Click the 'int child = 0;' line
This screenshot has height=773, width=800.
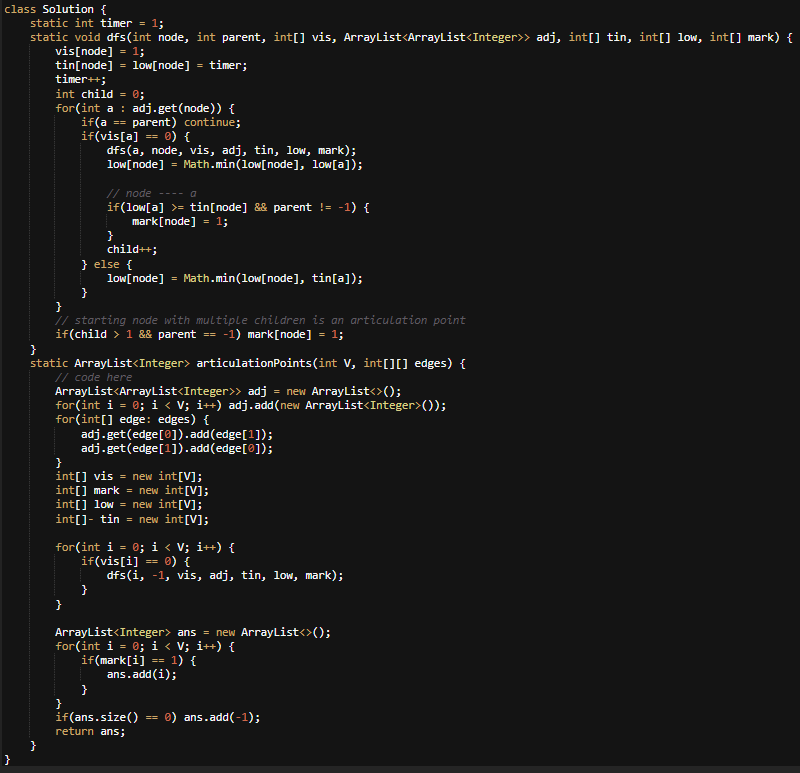[x=100, y=94]
